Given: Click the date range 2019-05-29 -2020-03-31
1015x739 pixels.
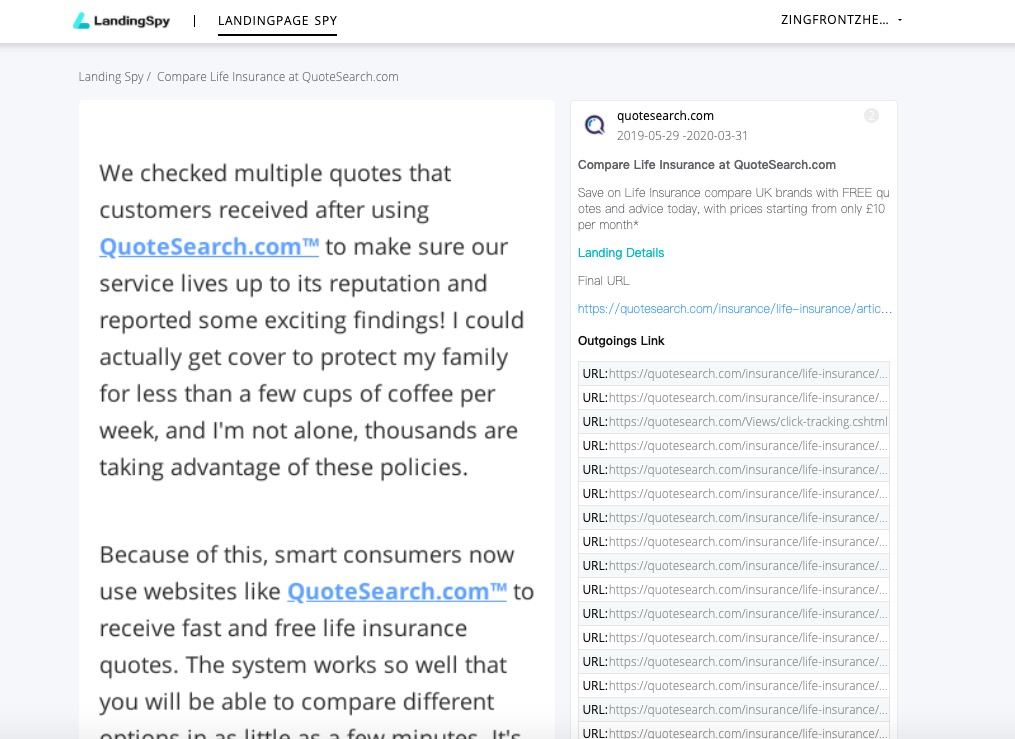Looking at the screenshot, I should coord(682,136).
